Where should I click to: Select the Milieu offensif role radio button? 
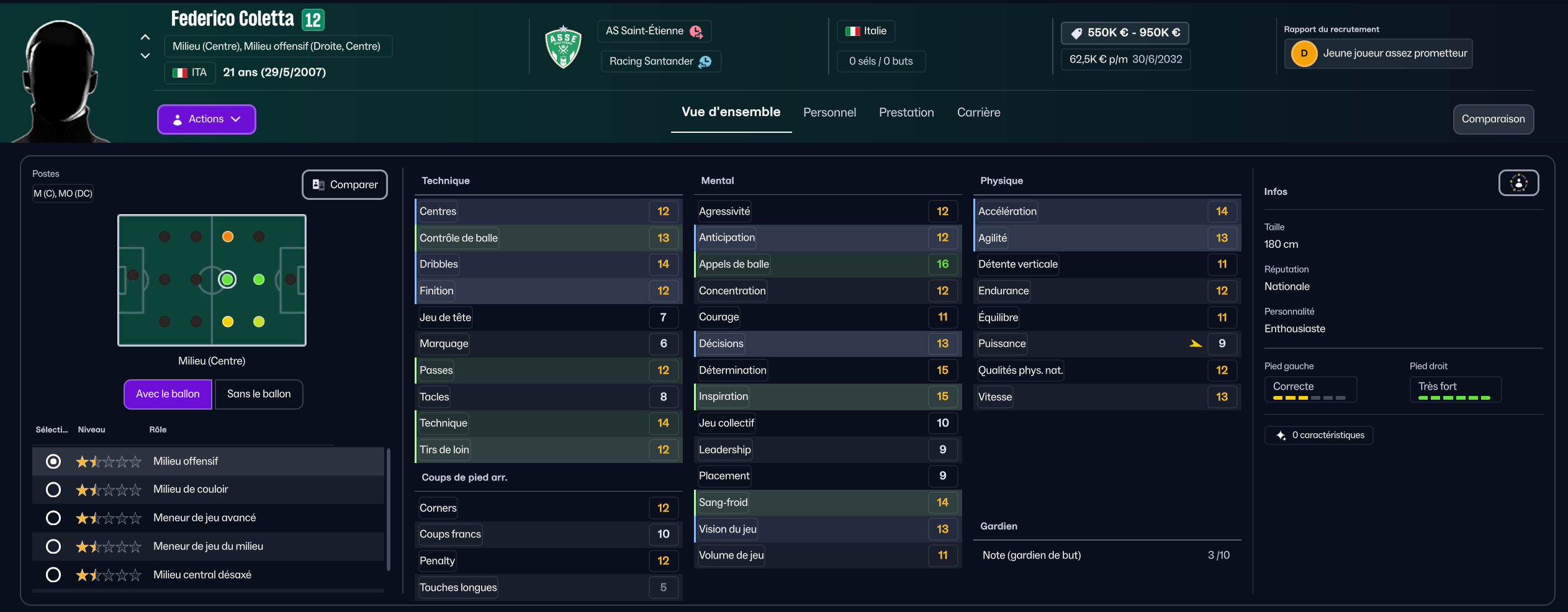coord(53,461)
